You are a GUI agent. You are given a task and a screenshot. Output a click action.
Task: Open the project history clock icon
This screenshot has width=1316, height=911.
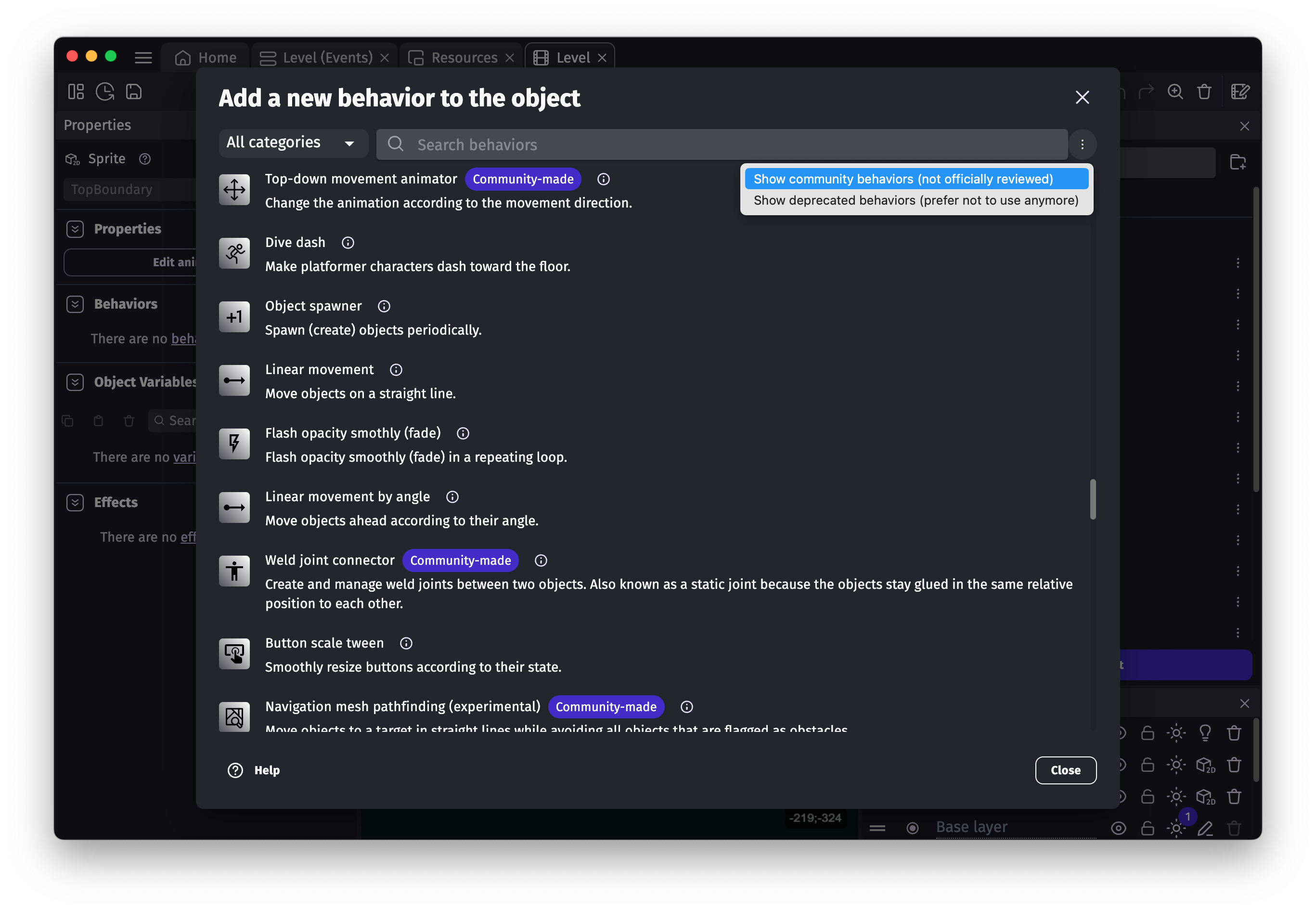coord(105,91)
